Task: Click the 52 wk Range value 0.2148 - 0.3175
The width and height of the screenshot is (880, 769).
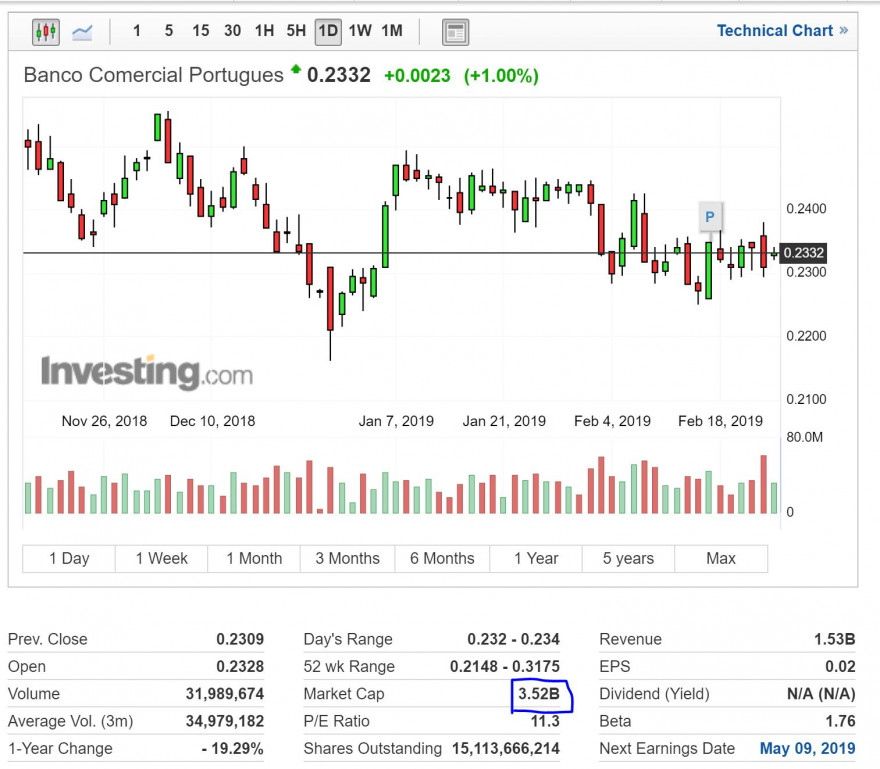Action: click(x=505, y=667)
